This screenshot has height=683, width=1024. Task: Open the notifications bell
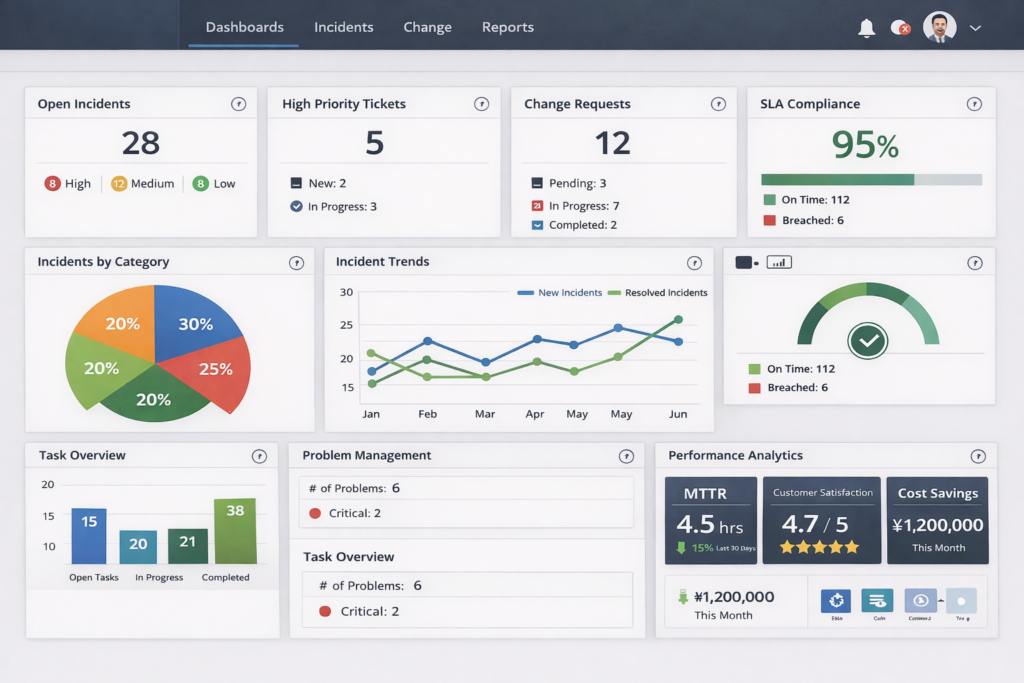click(x=866, y=28)
